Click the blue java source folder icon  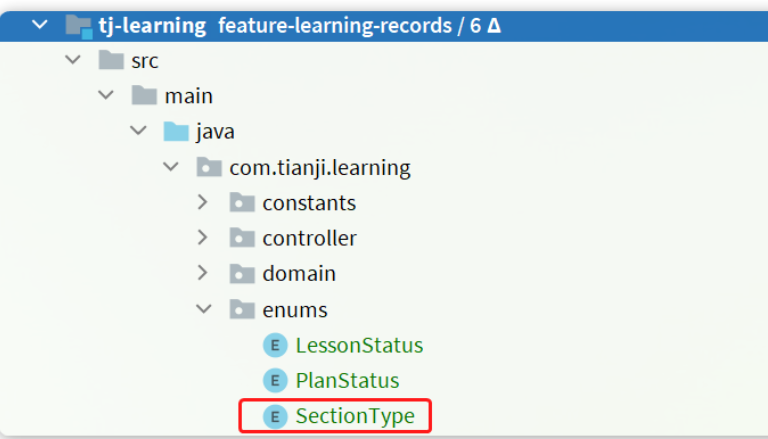coord(176,132)
